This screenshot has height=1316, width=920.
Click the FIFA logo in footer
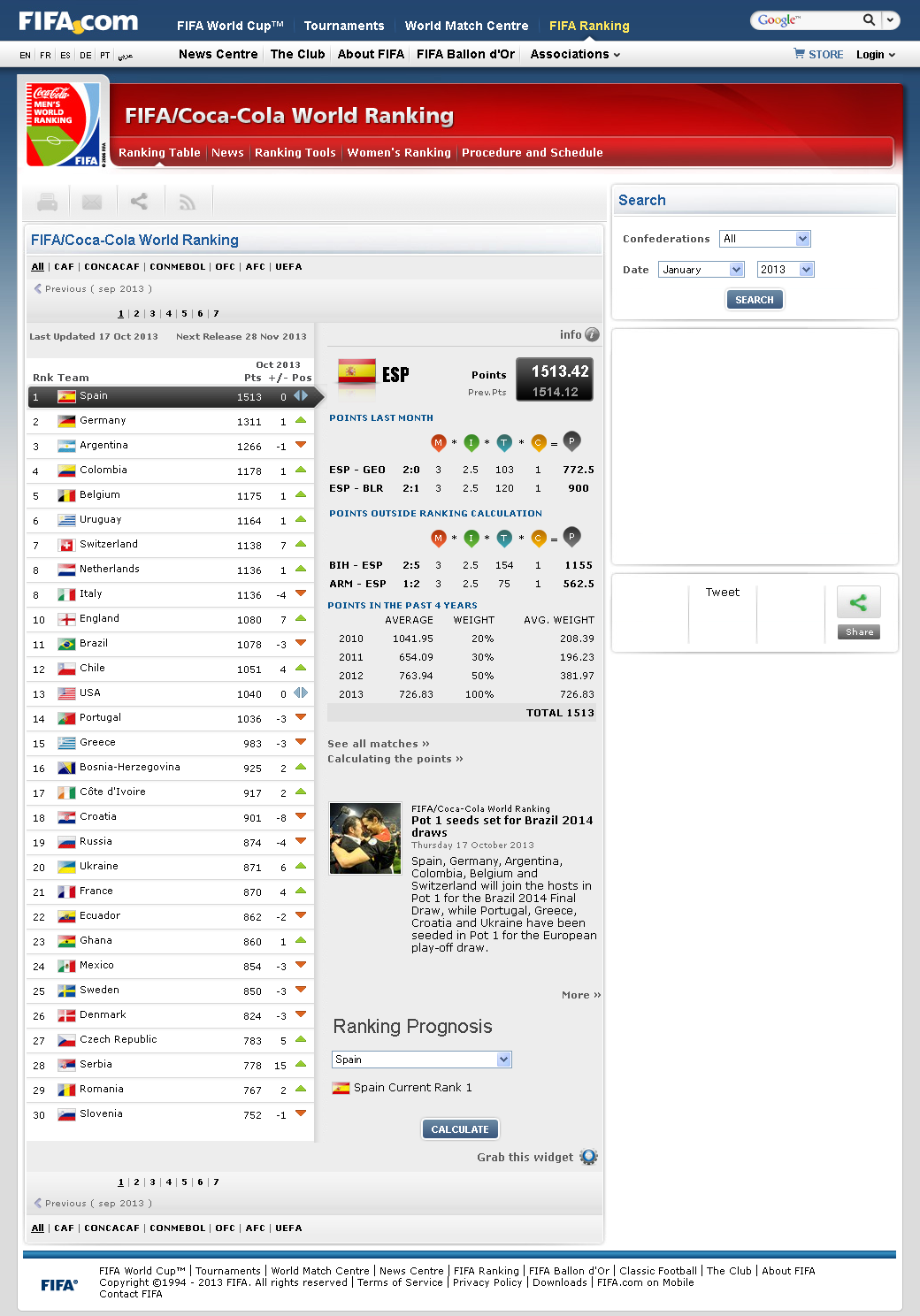59,1285
